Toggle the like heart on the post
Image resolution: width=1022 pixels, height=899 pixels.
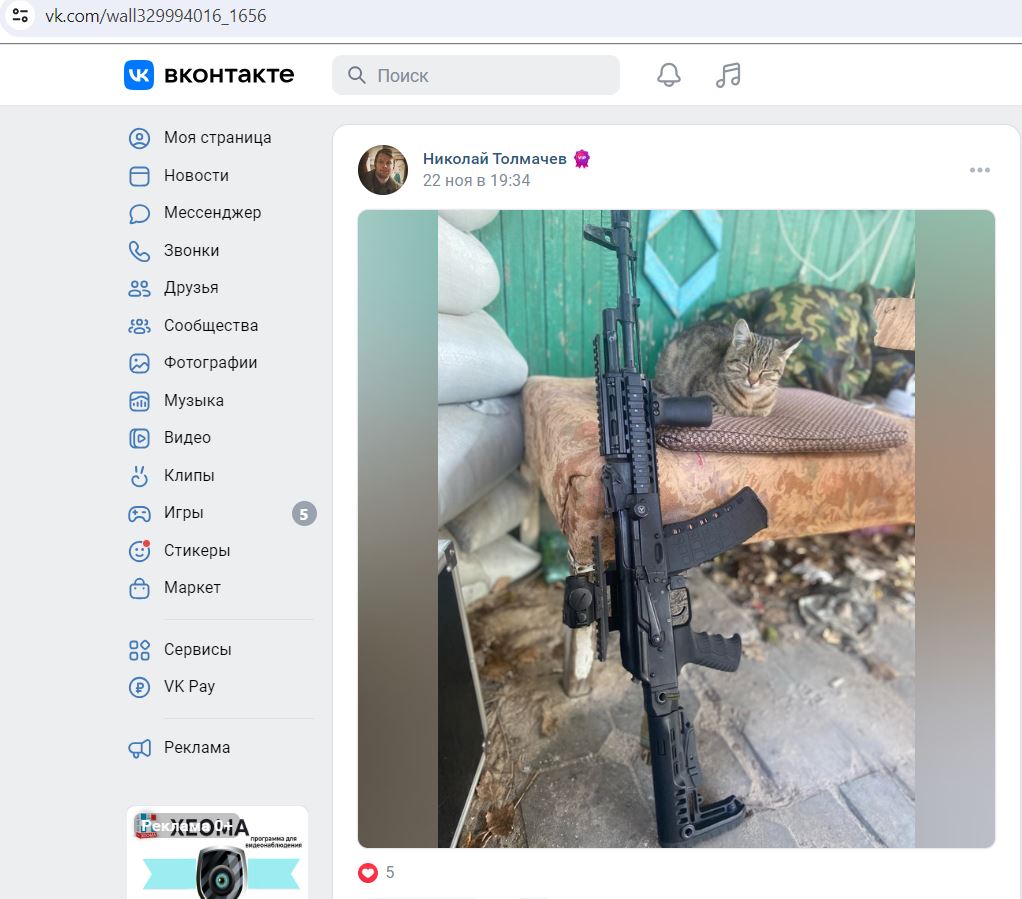tap(368, 872)
